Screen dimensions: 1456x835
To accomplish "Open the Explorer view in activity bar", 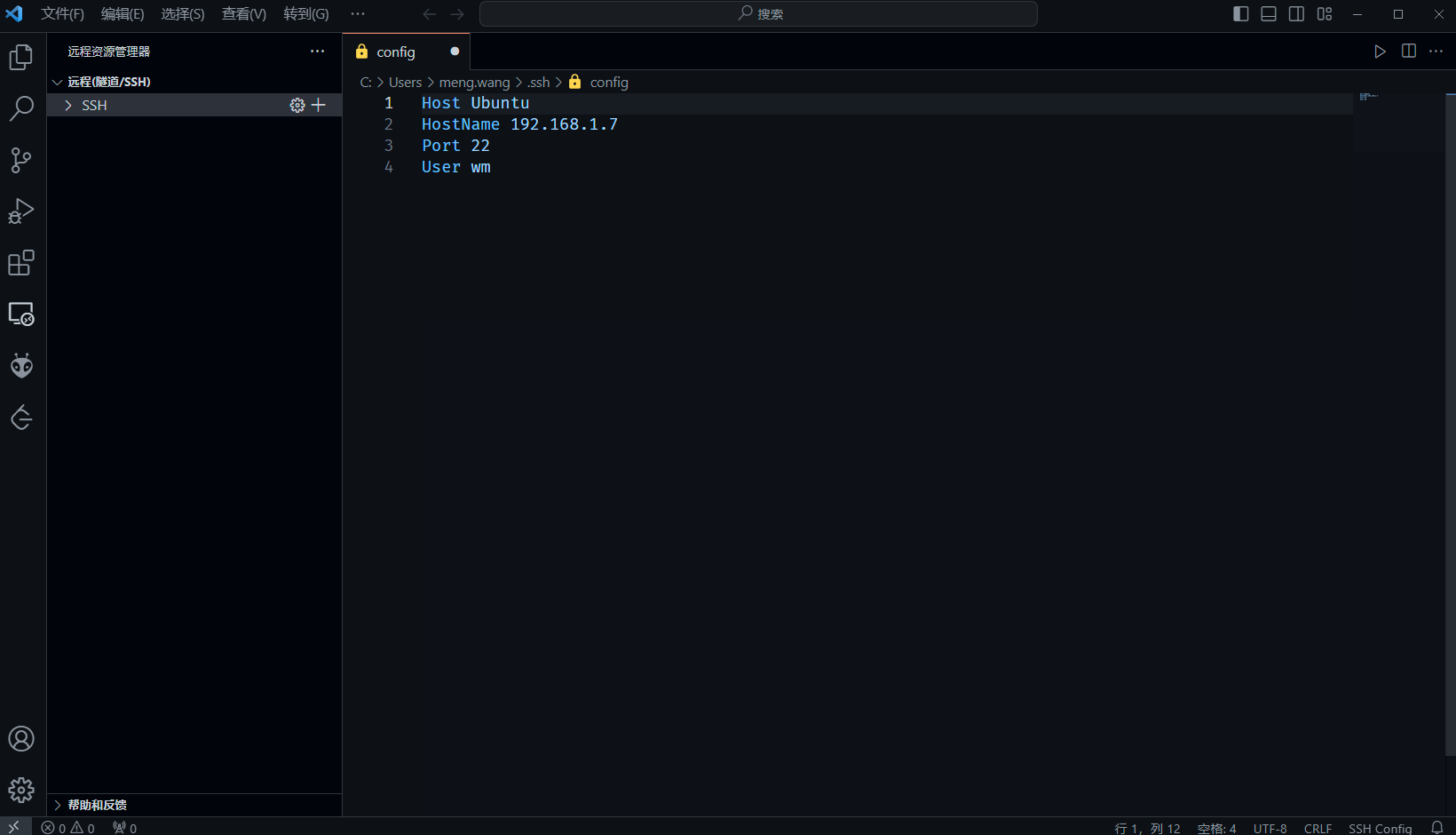I will (21, 57).
